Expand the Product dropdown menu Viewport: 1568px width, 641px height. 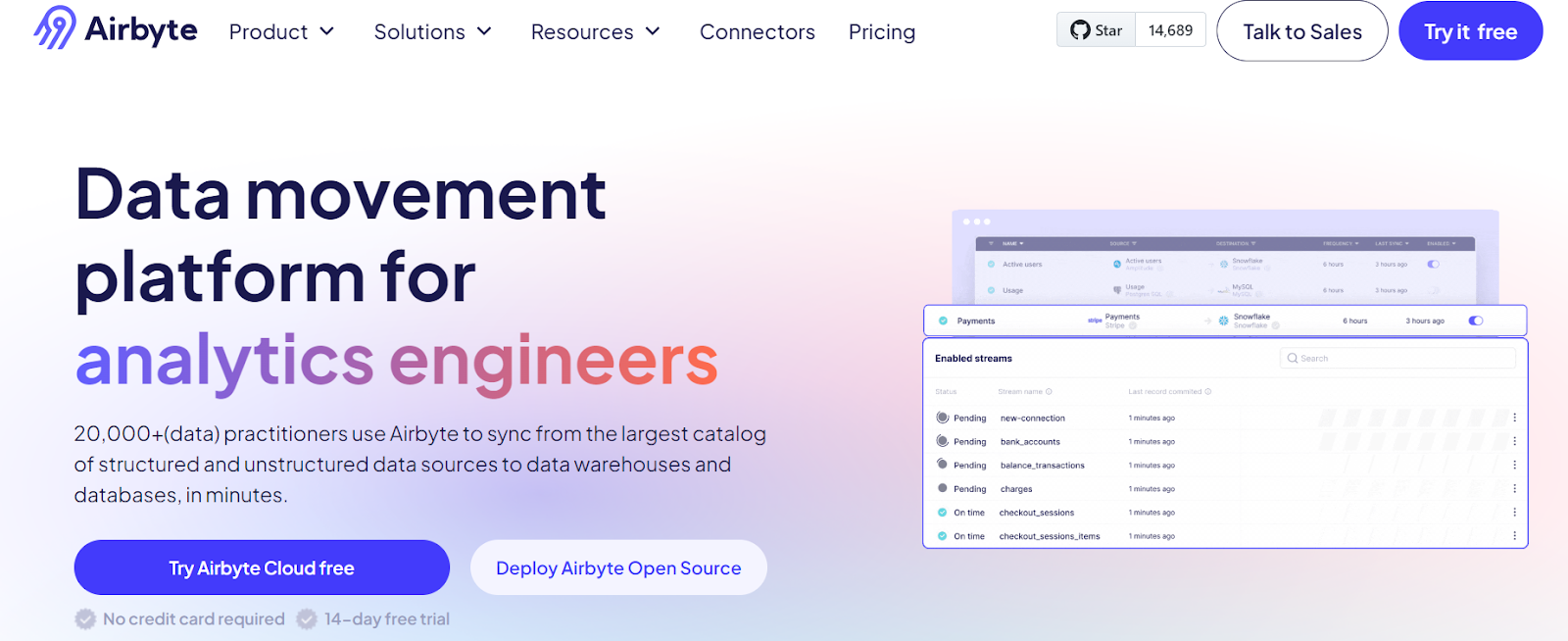282,32
